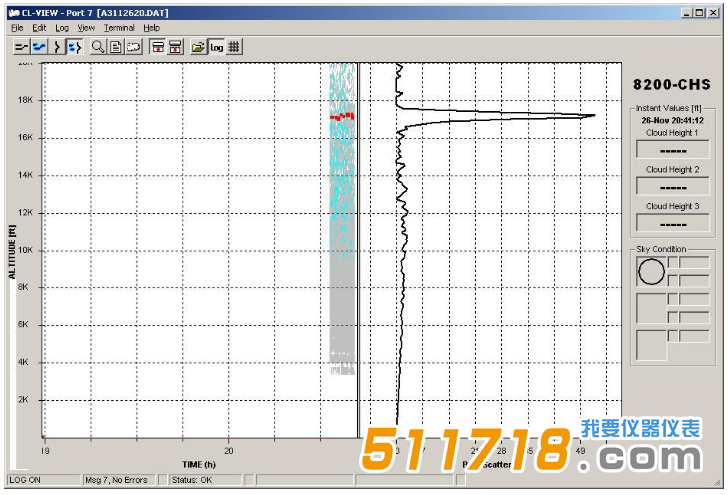Click the single right-arrow toolbar icon
Screen dimensions: 728x495
pos(57,47)
